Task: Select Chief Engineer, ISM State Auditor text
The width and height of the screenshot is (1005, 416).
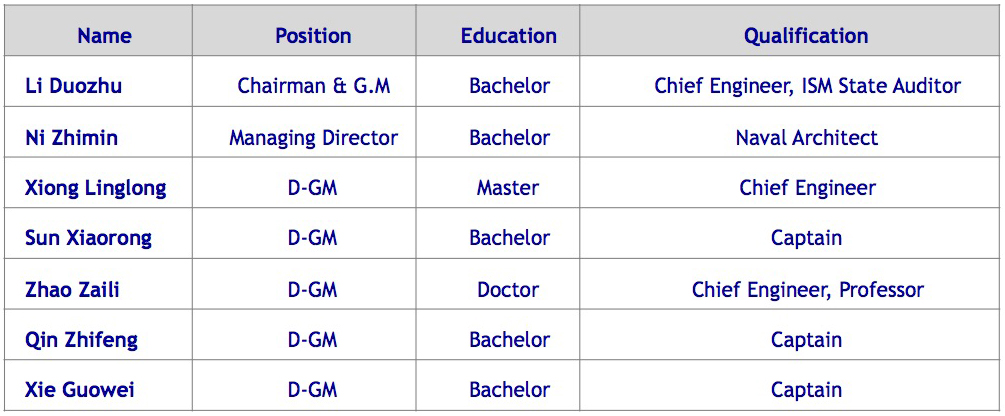Action: [807, 86]
